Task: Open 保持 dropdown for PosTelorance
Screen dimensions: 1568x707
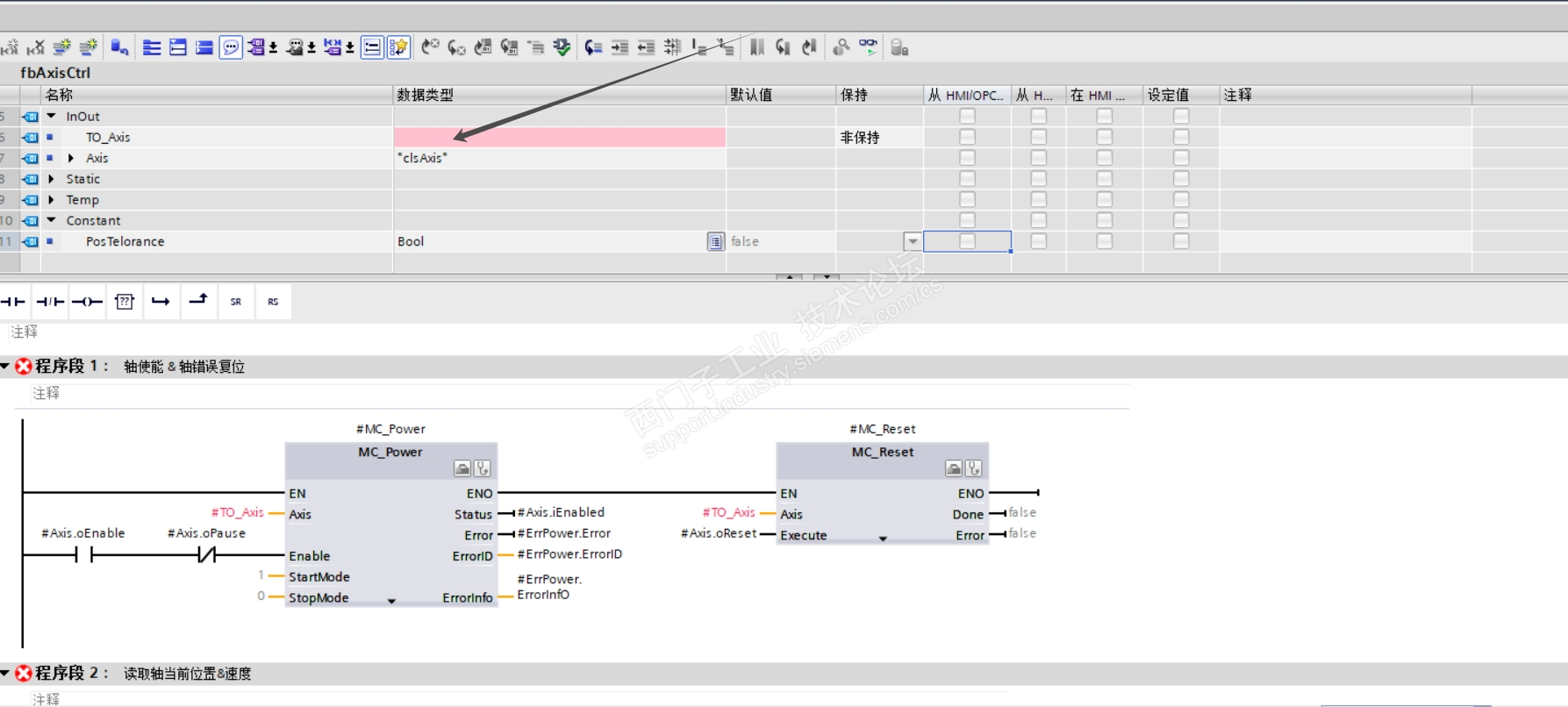Action: click(913, 242)
